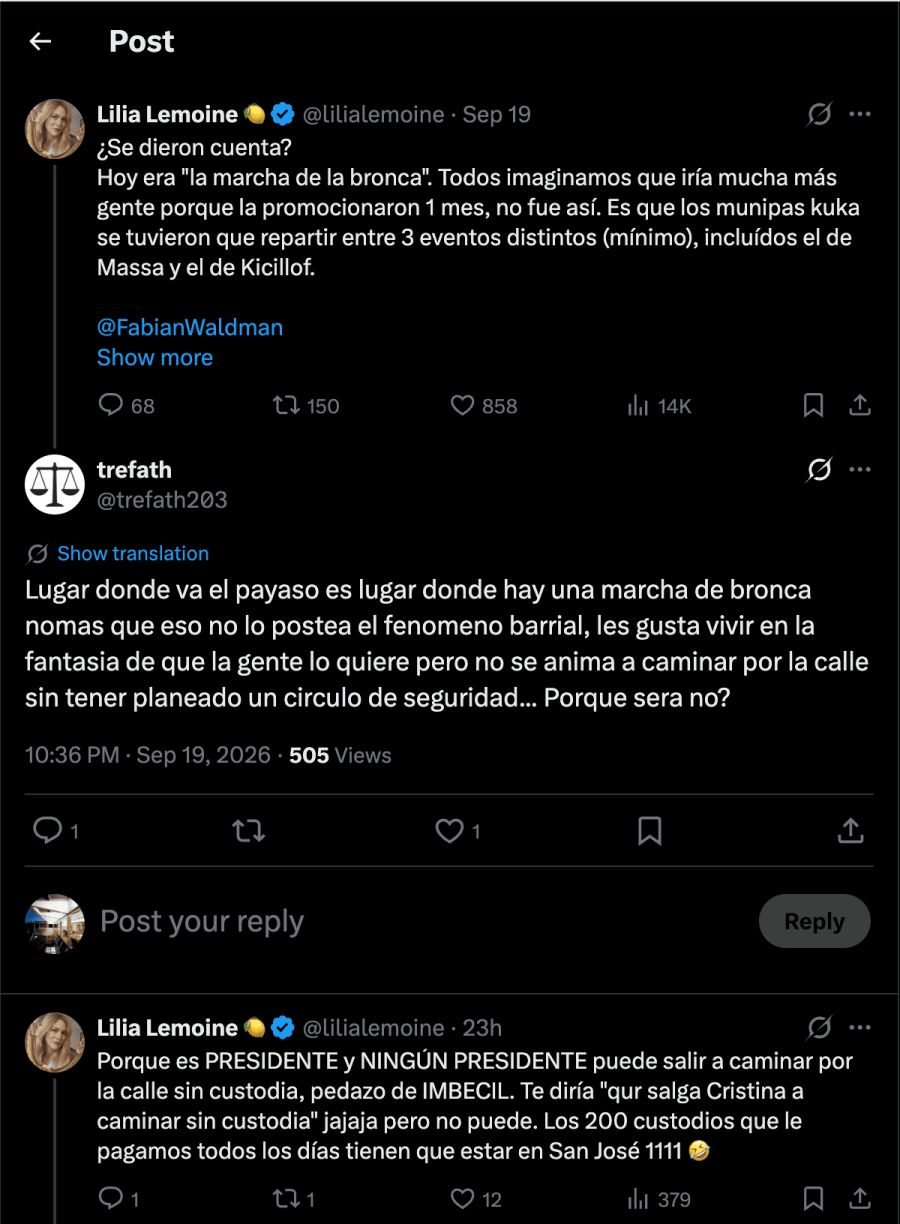
Task: Click Show translation on trefath's post
Action: tap(133, 553)
